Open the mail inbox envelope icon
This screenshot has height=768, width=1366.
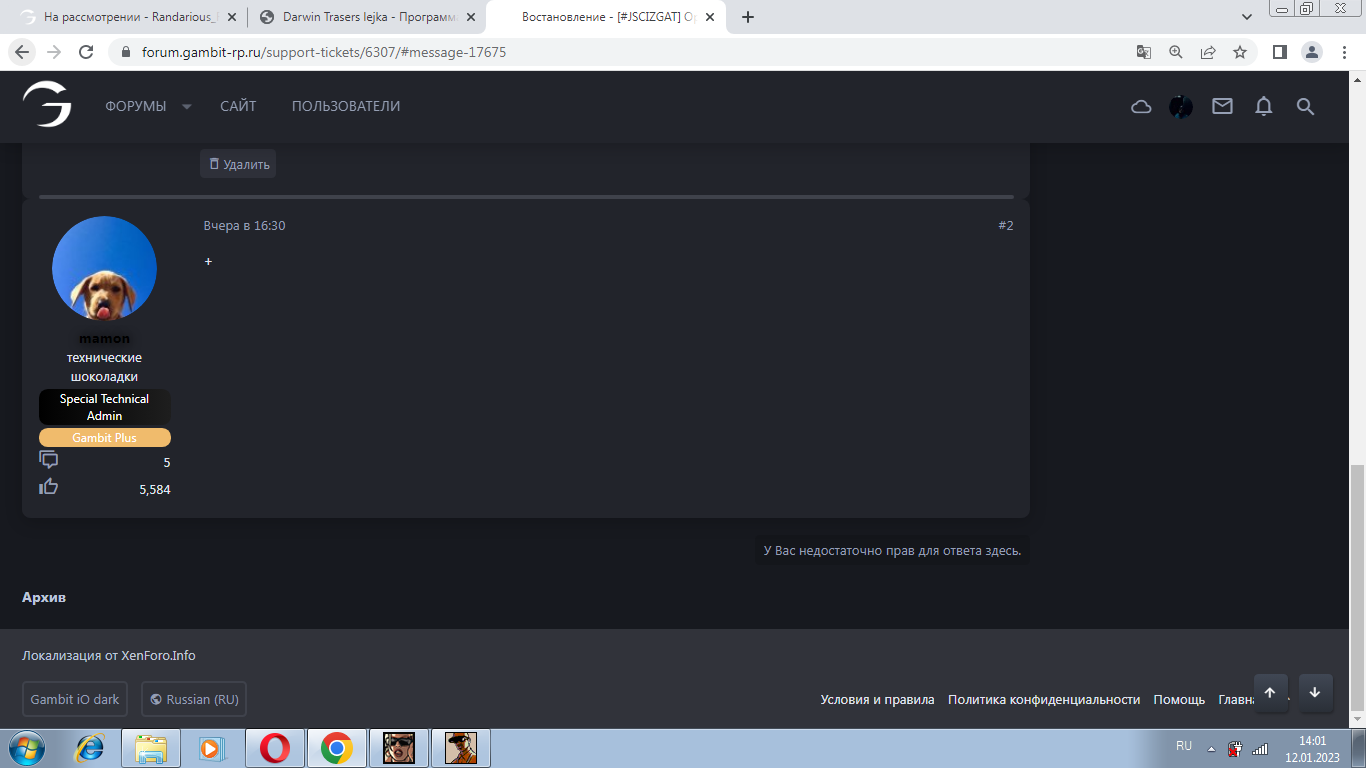[x=1222, y=106]
